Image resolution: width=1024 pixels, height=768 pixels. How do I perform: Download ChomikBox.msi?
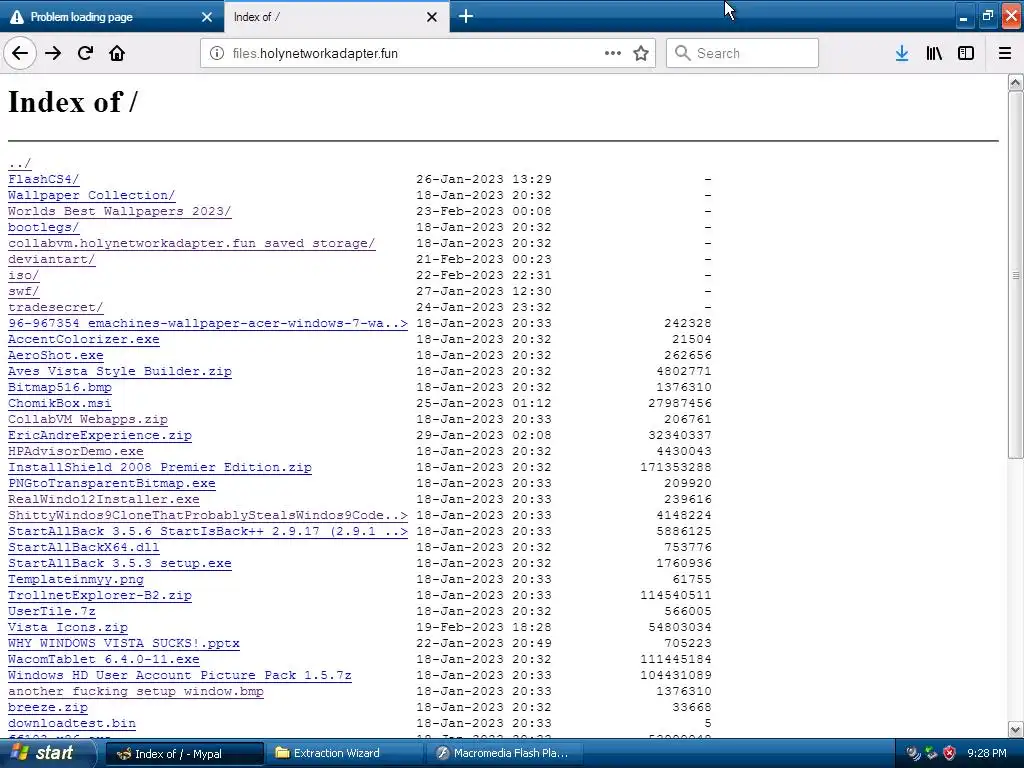point(59,403)
